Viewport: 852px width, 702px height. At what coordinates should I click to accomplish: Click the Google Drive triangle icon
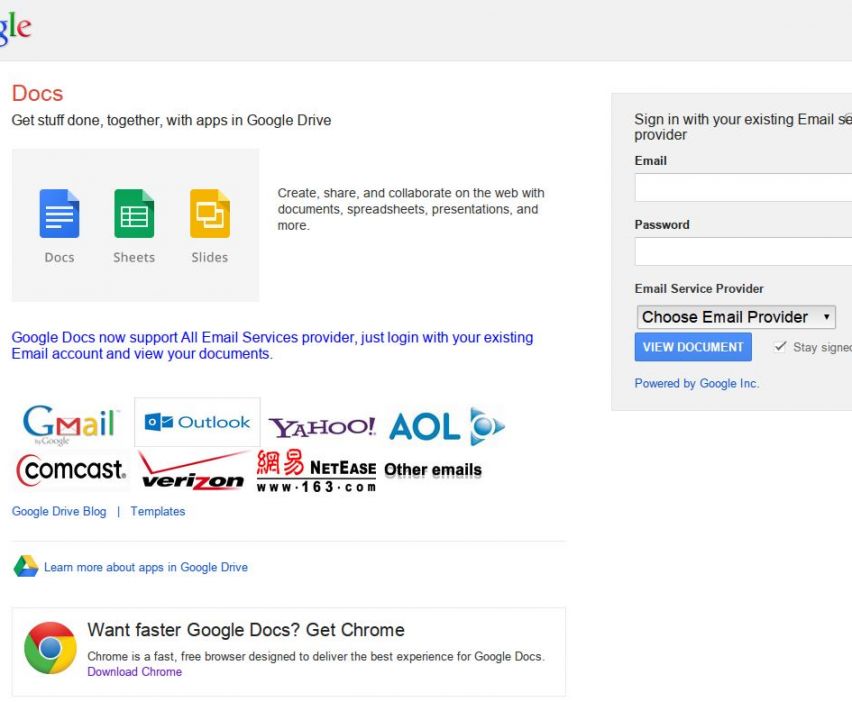point(26,567)
